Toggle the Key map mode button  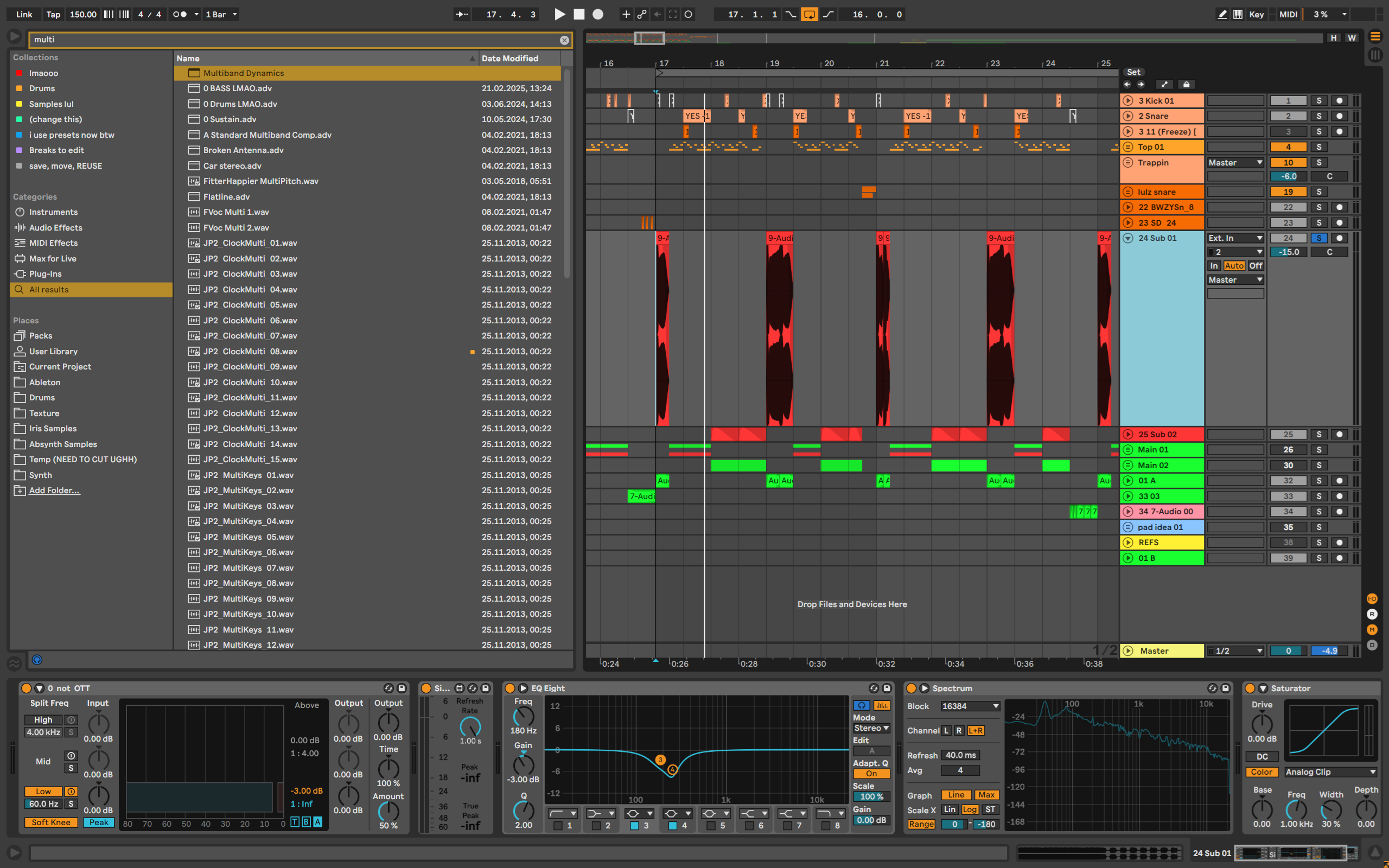point(1257,14)
